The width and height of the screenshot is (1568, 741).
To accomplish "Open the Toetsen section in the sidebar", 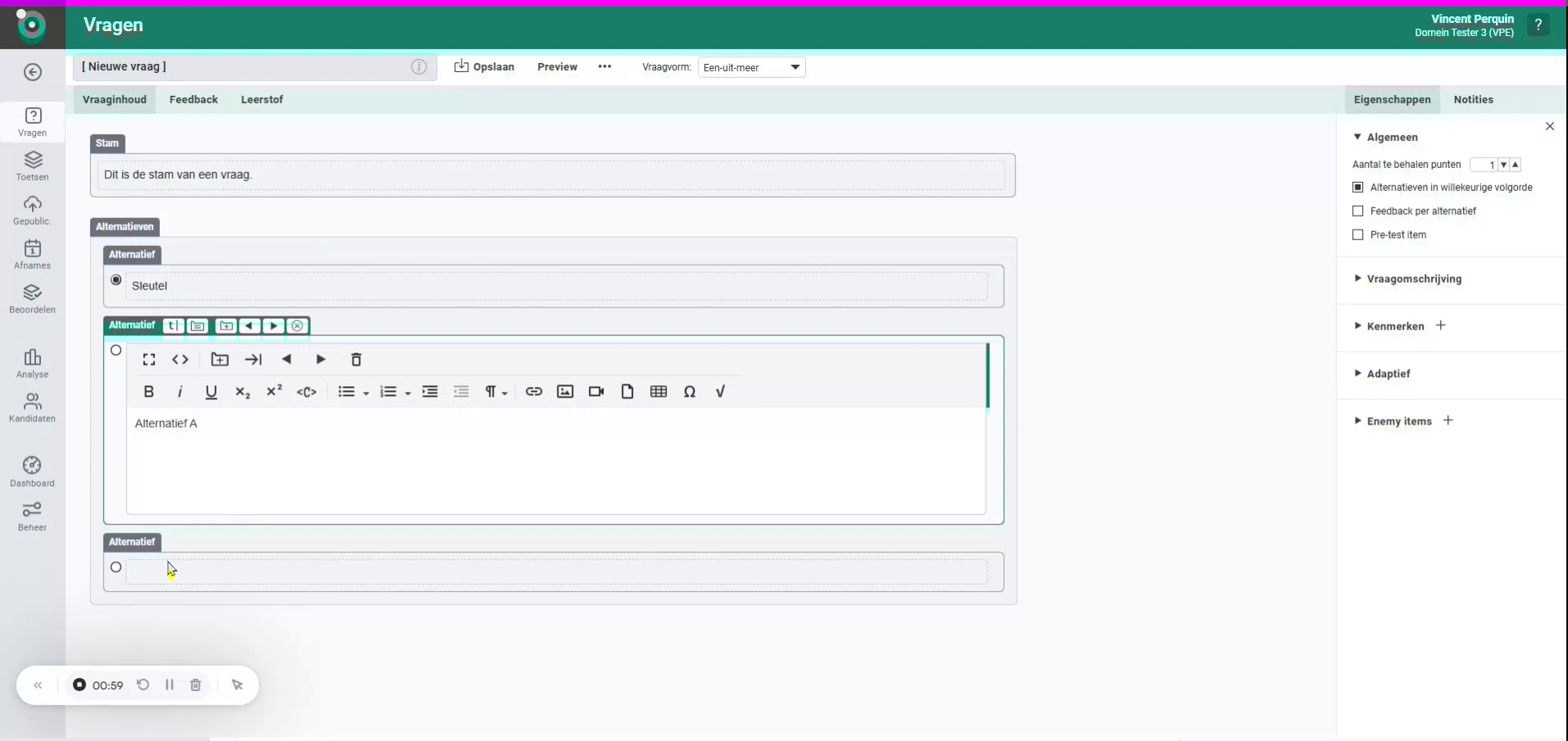I will (x=32, y=166).
